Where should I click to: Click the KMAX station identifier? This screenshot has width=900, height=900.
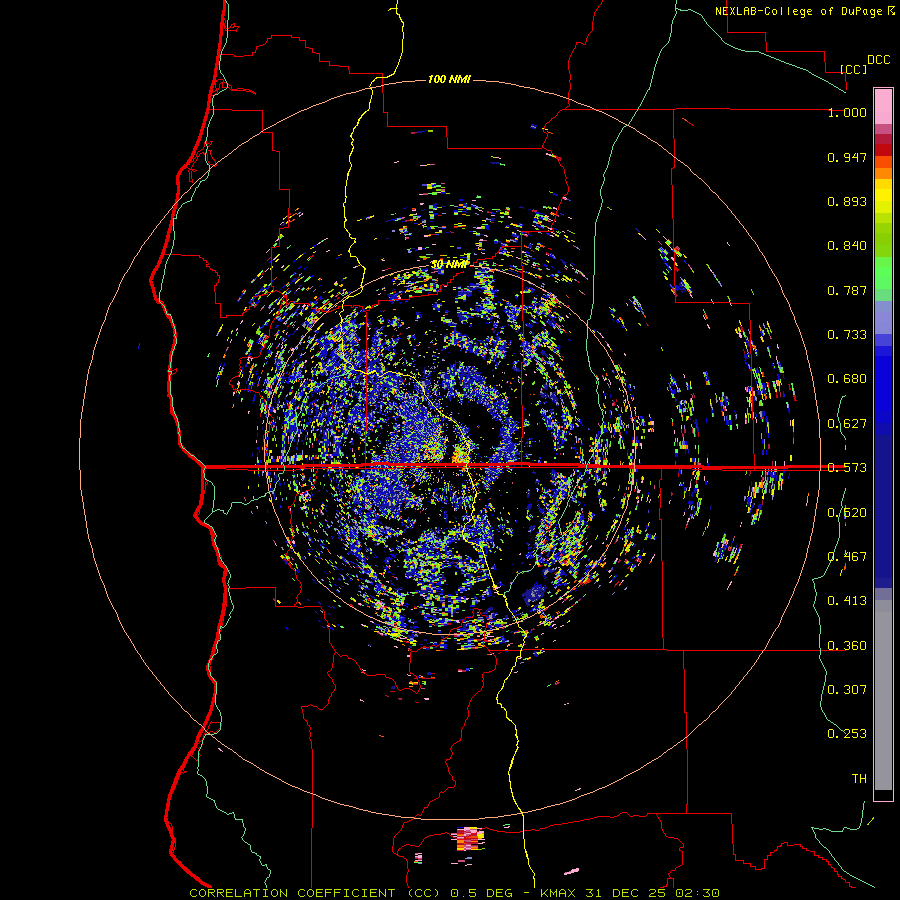tap(559, 893)
